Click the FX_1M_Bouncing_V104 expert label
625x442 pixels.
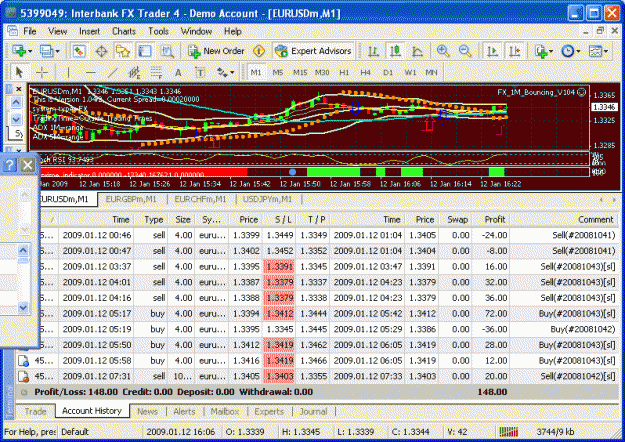tap(536, 92)
